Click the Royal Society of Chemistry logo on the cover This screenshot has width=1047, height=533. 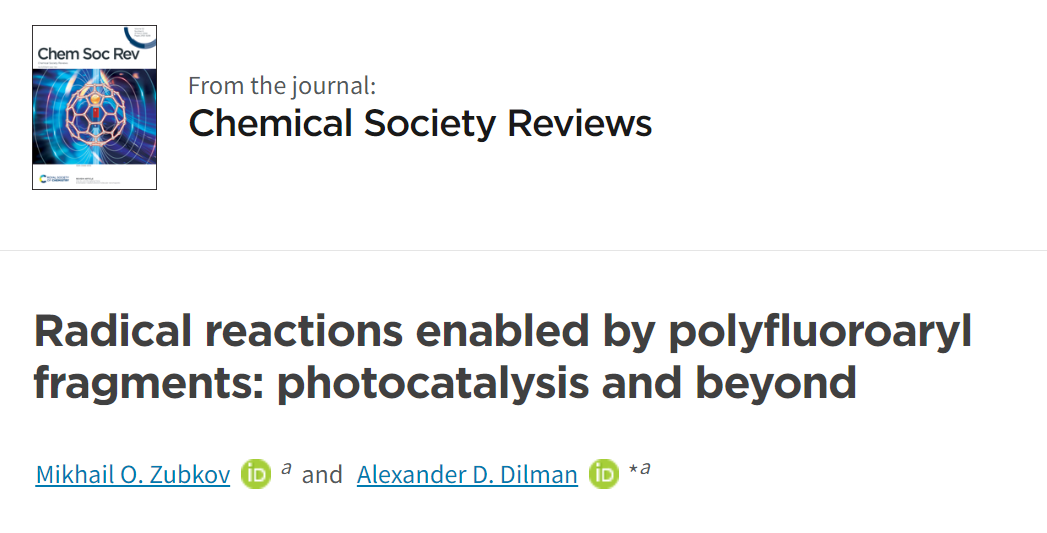pyautogui.click(x=55, y=179)
